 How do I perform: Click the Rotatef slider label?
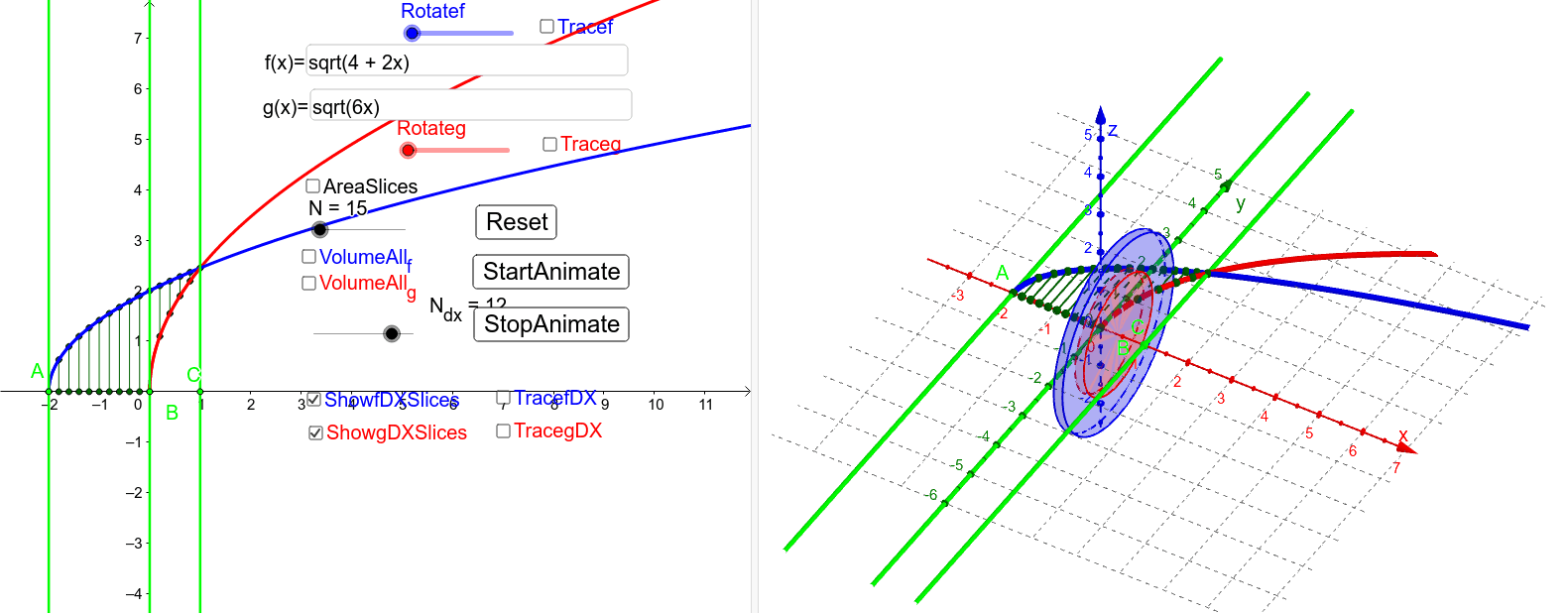coord(432,11)
